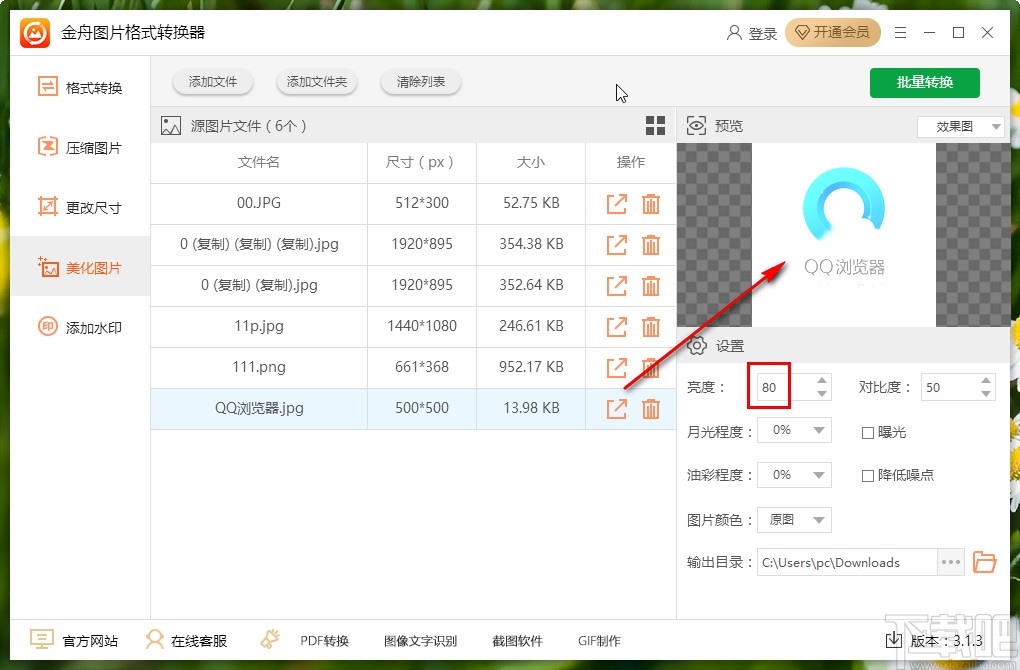1020x670 pixels.
Task: Open the 效果图 preview dropdown
Action: 960,126
